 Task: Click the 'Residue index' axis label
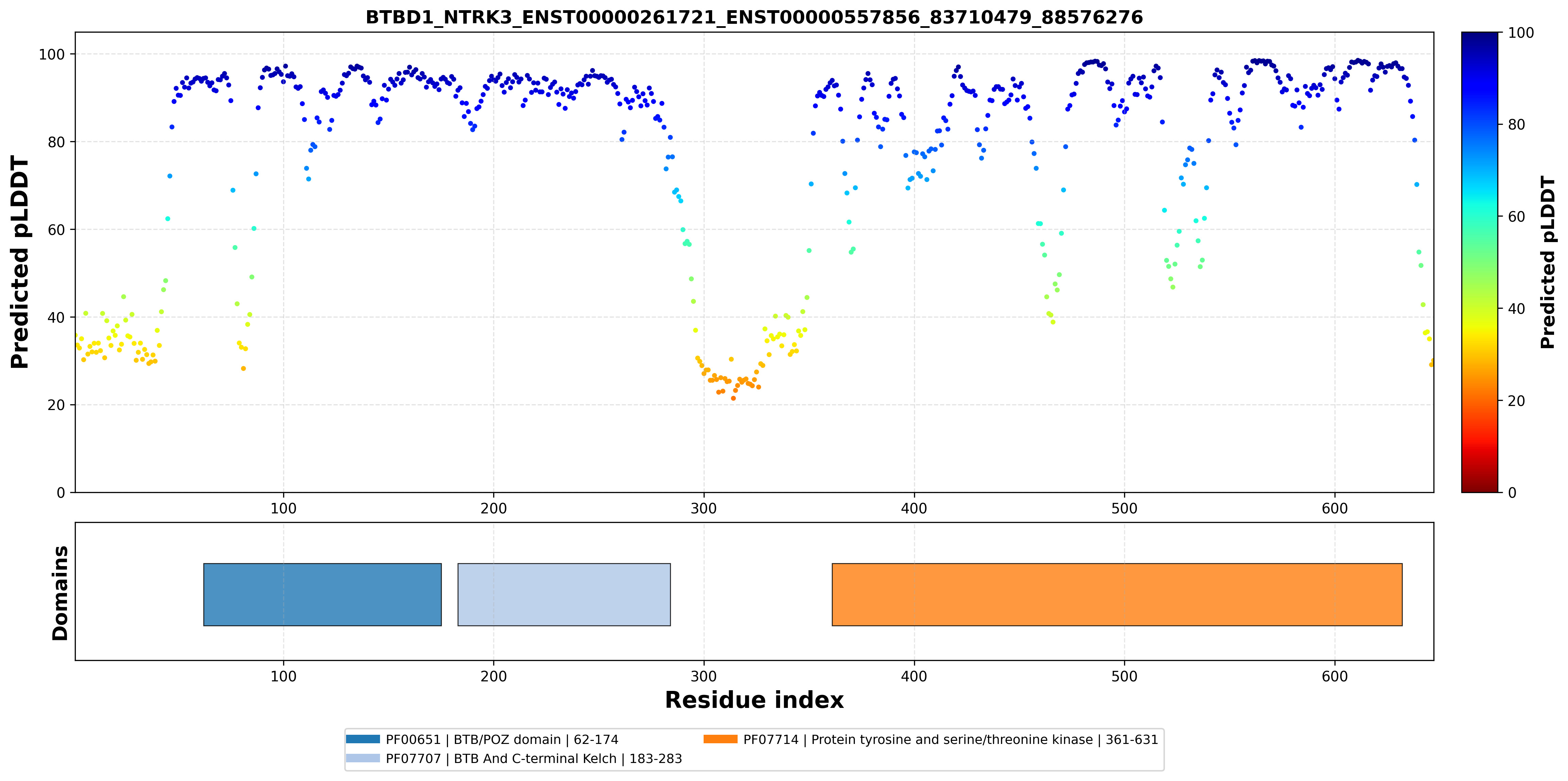click(754, 700)
